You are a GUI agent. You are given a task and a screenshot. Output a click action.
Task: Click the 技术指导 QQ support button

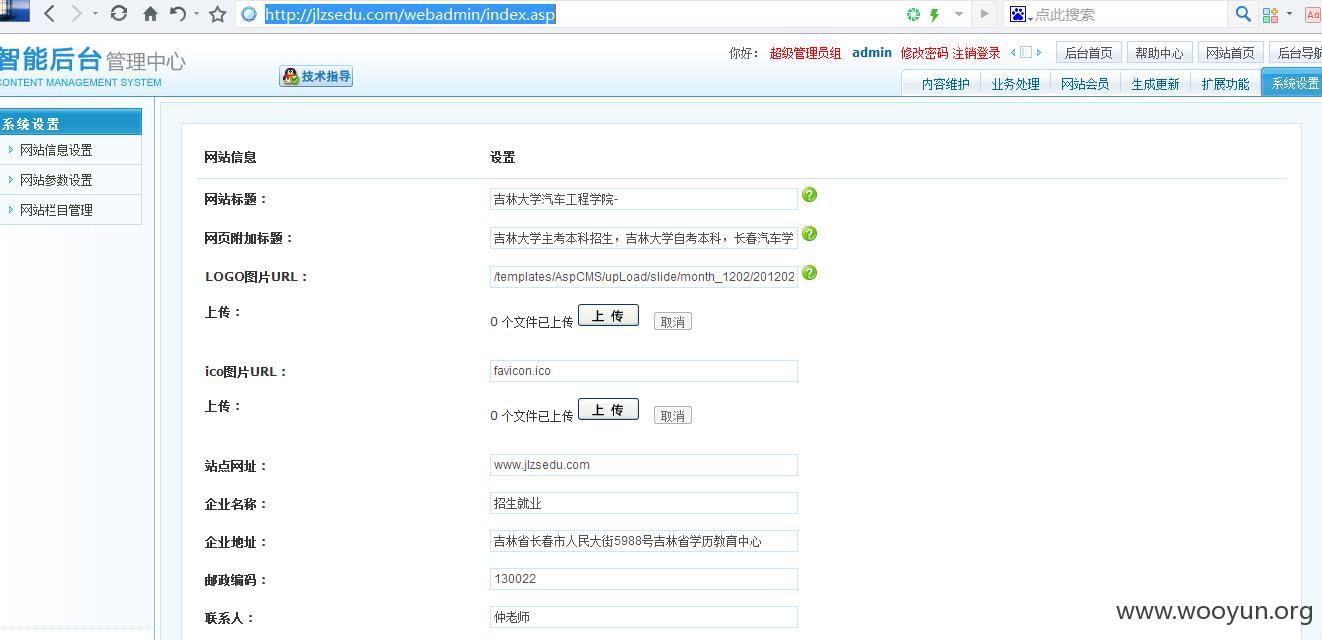point(316,76)
